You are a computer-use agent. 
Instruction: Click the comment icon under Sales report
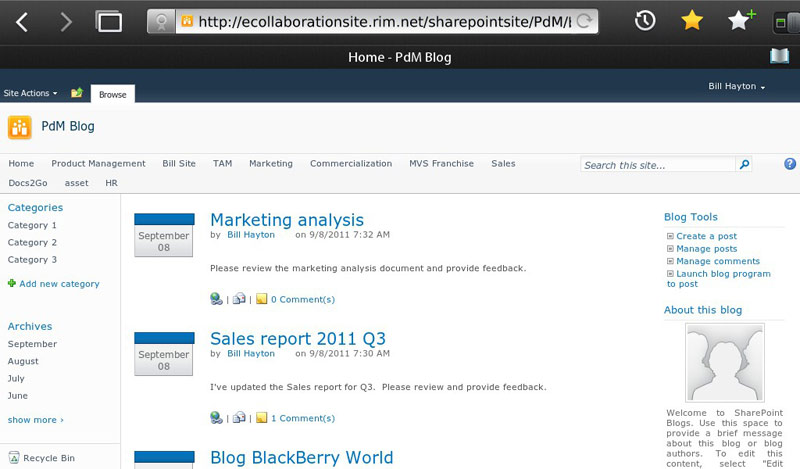pyautogui.click(x=261, y=418)
